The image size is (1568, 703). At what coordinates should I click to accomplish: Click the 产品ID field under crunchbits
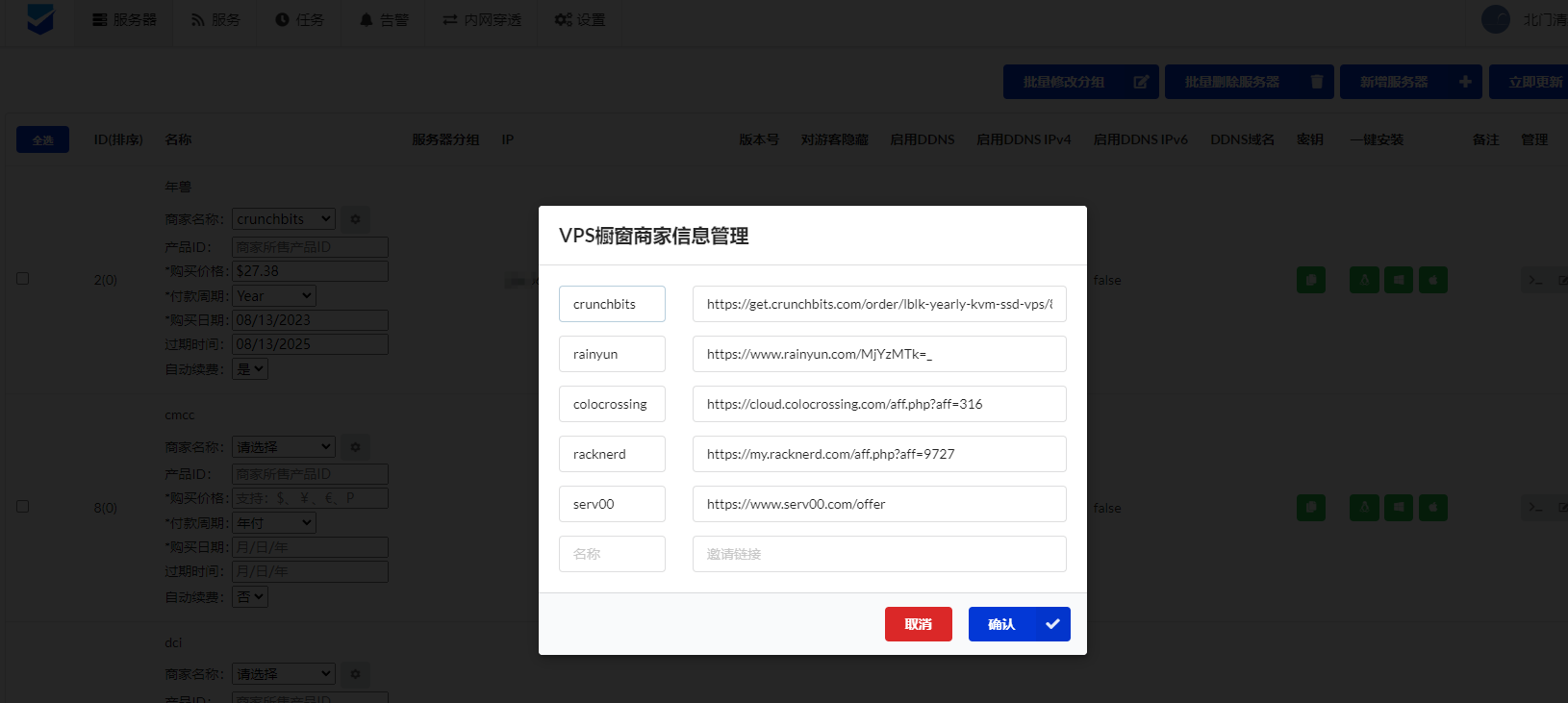pyautogui.click(x=310, y=247)
